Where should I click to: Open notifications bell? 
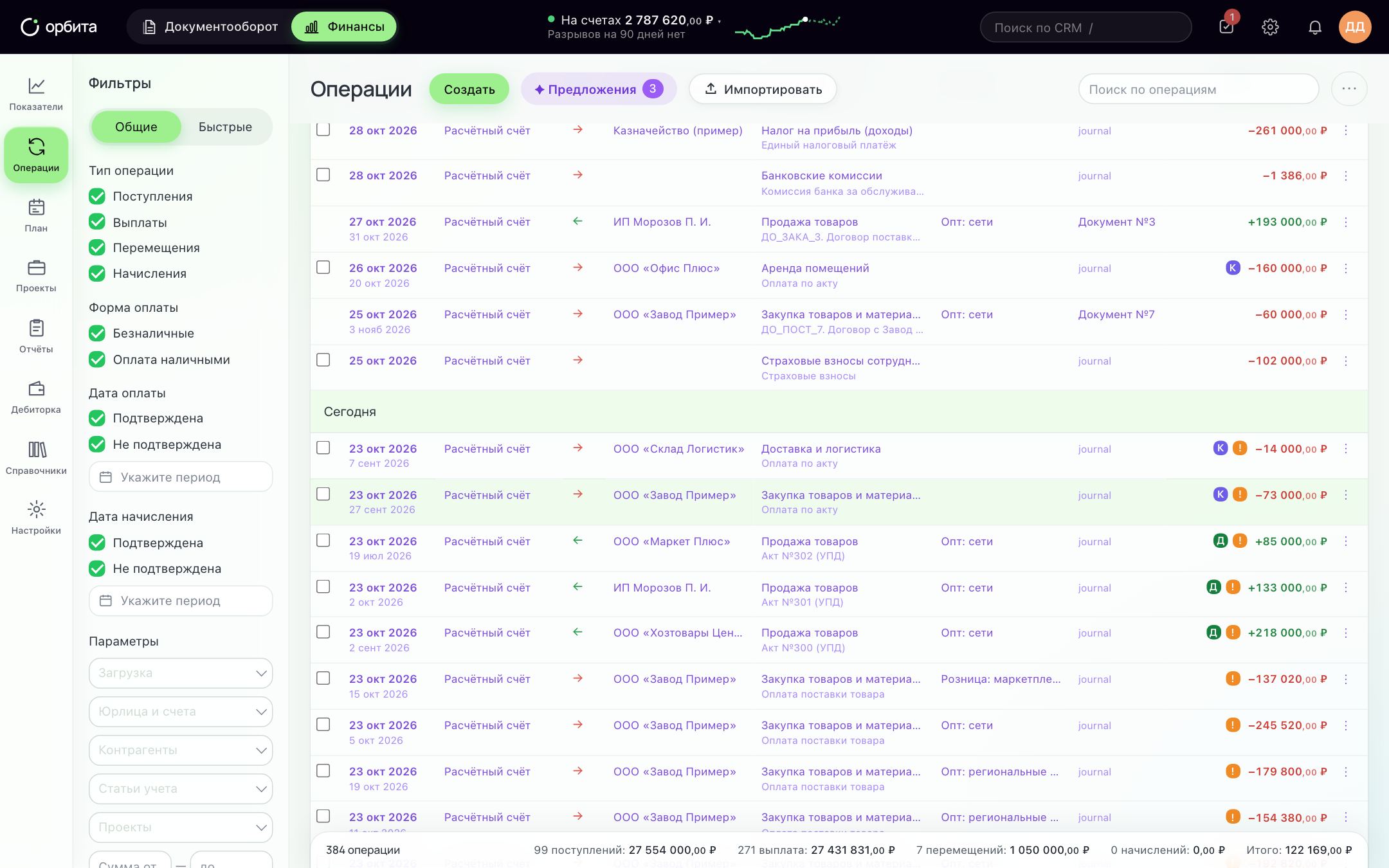(1315, 27)
